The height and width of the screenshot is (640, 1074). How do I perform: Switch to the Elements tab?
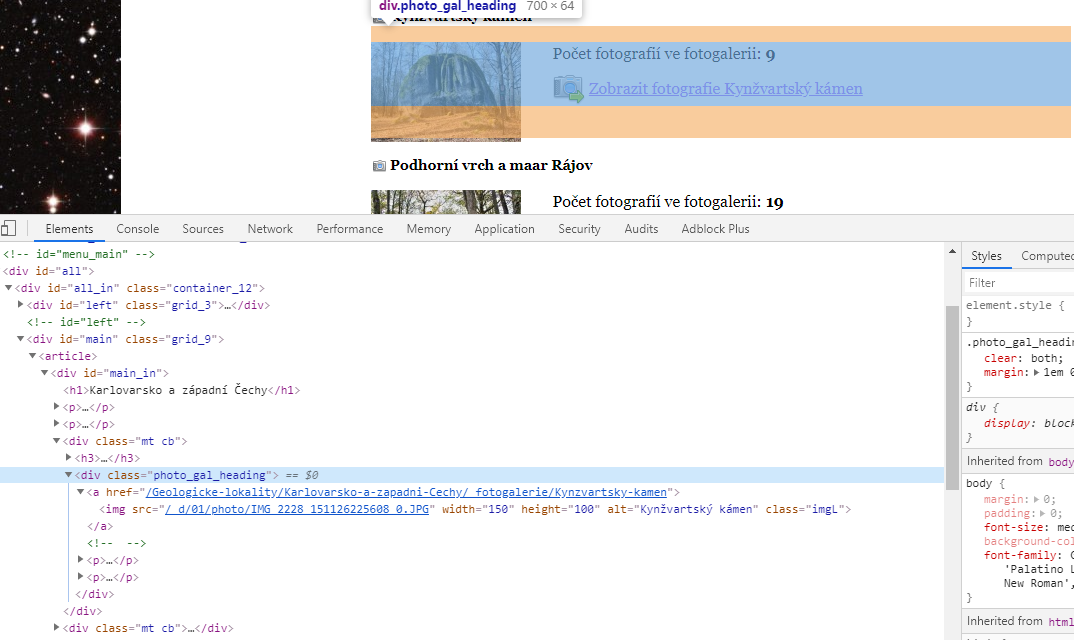point(69,229)
